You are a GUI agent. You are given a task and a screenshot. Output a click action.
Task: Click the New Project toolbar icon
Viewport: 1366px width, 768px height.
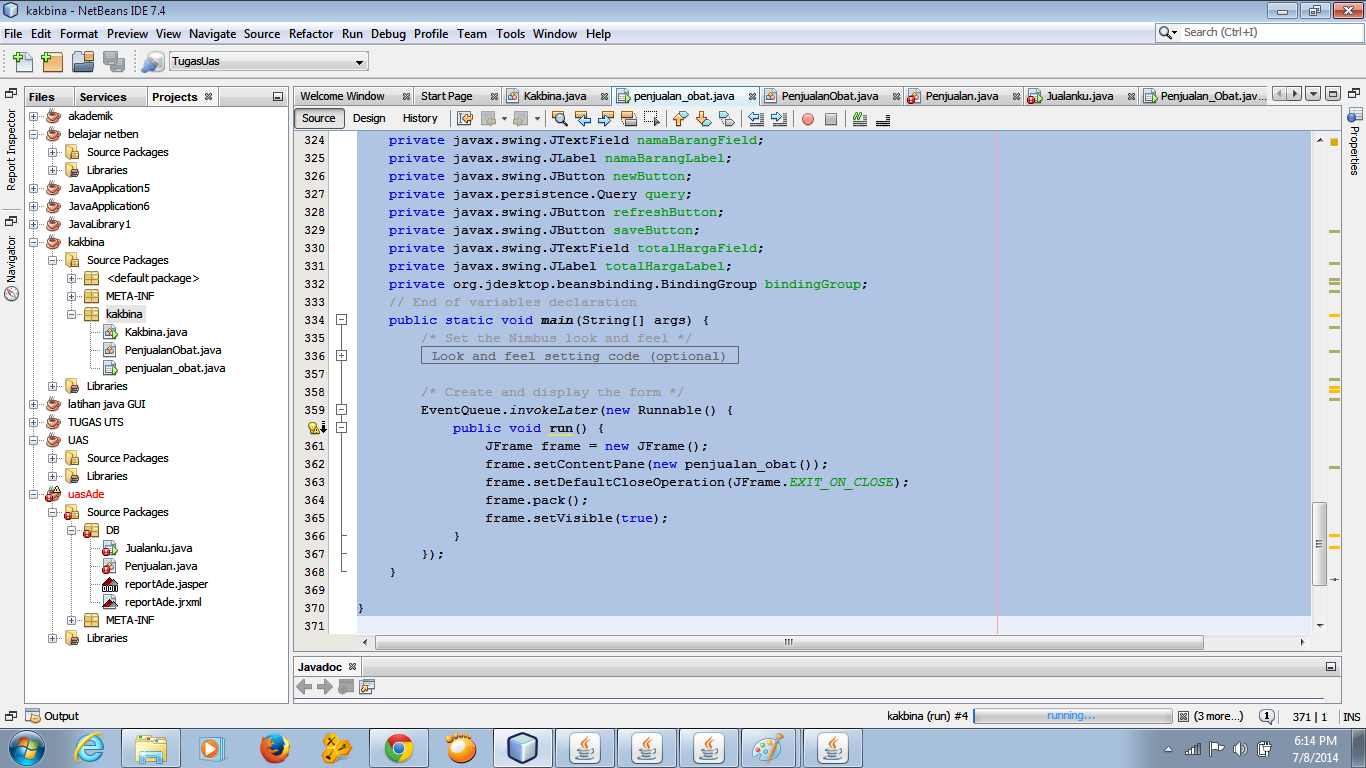(x=52, y=61)
